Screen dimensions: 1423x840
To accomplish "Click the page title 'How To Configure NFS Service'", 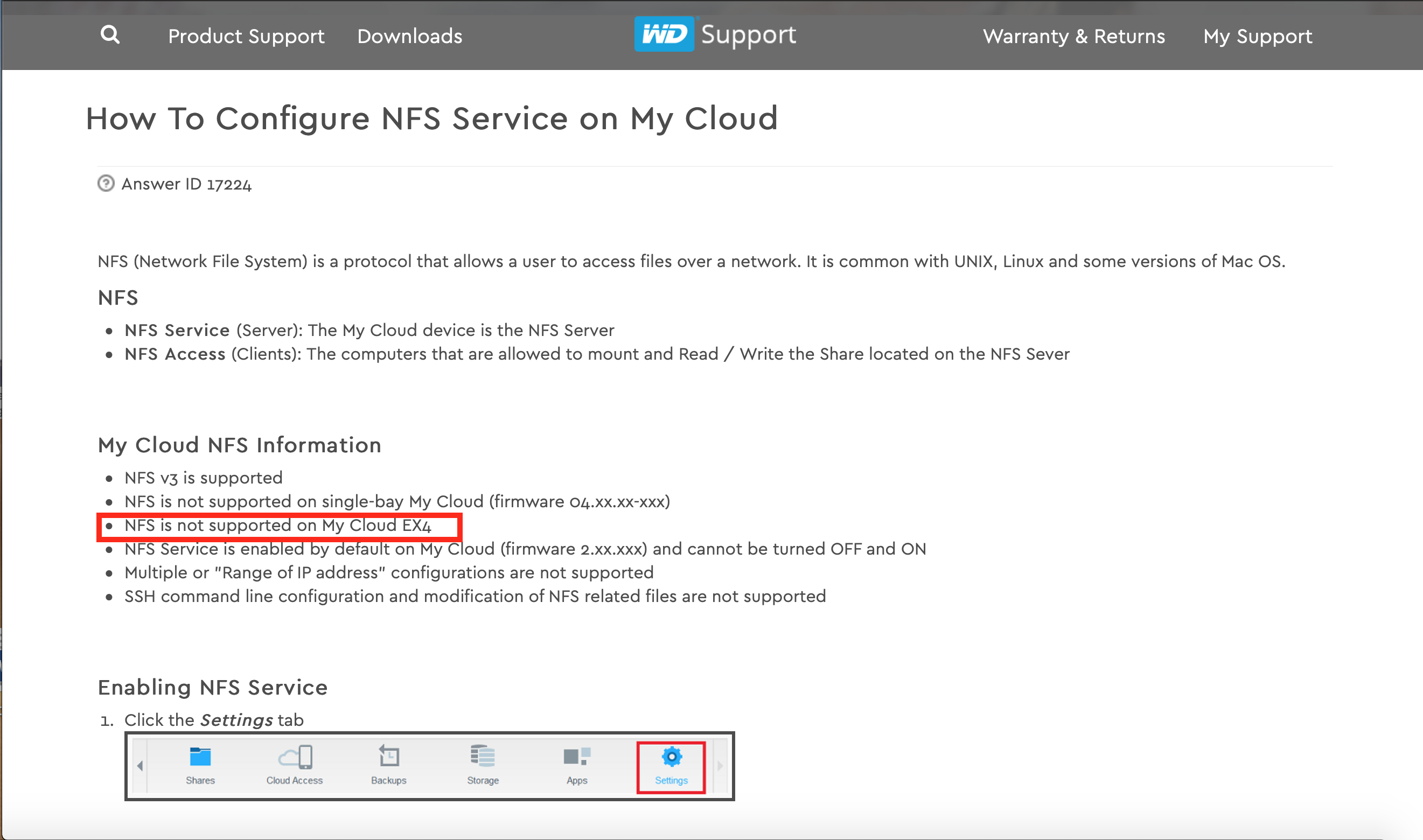I will coord(432,118).
